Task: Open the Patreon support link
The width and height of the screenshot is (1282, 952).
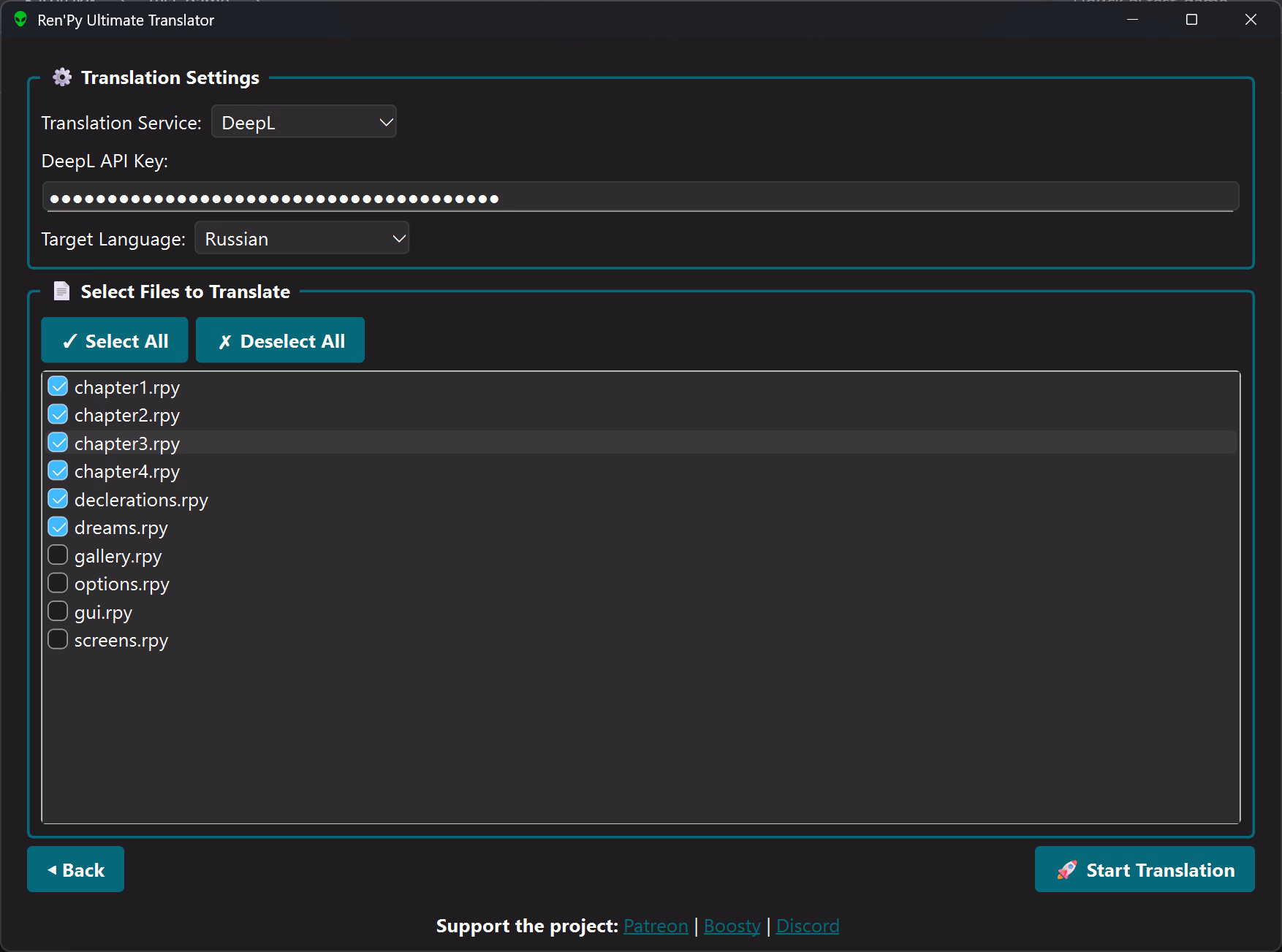Action: click(x=656, y=926)
